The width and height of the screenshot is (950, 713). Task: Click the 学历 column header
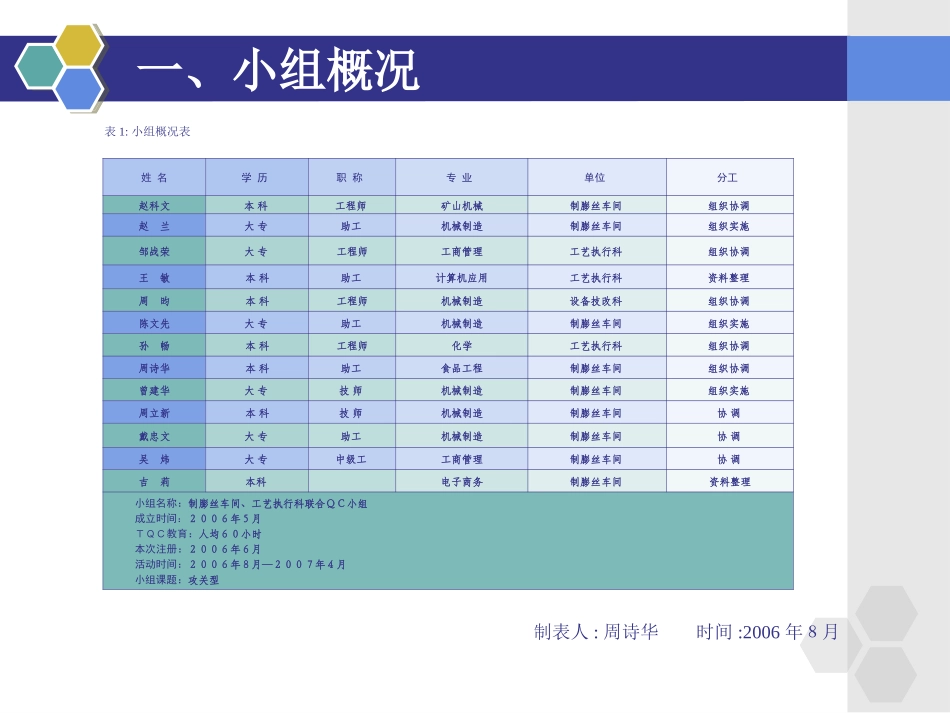point(257,177)
